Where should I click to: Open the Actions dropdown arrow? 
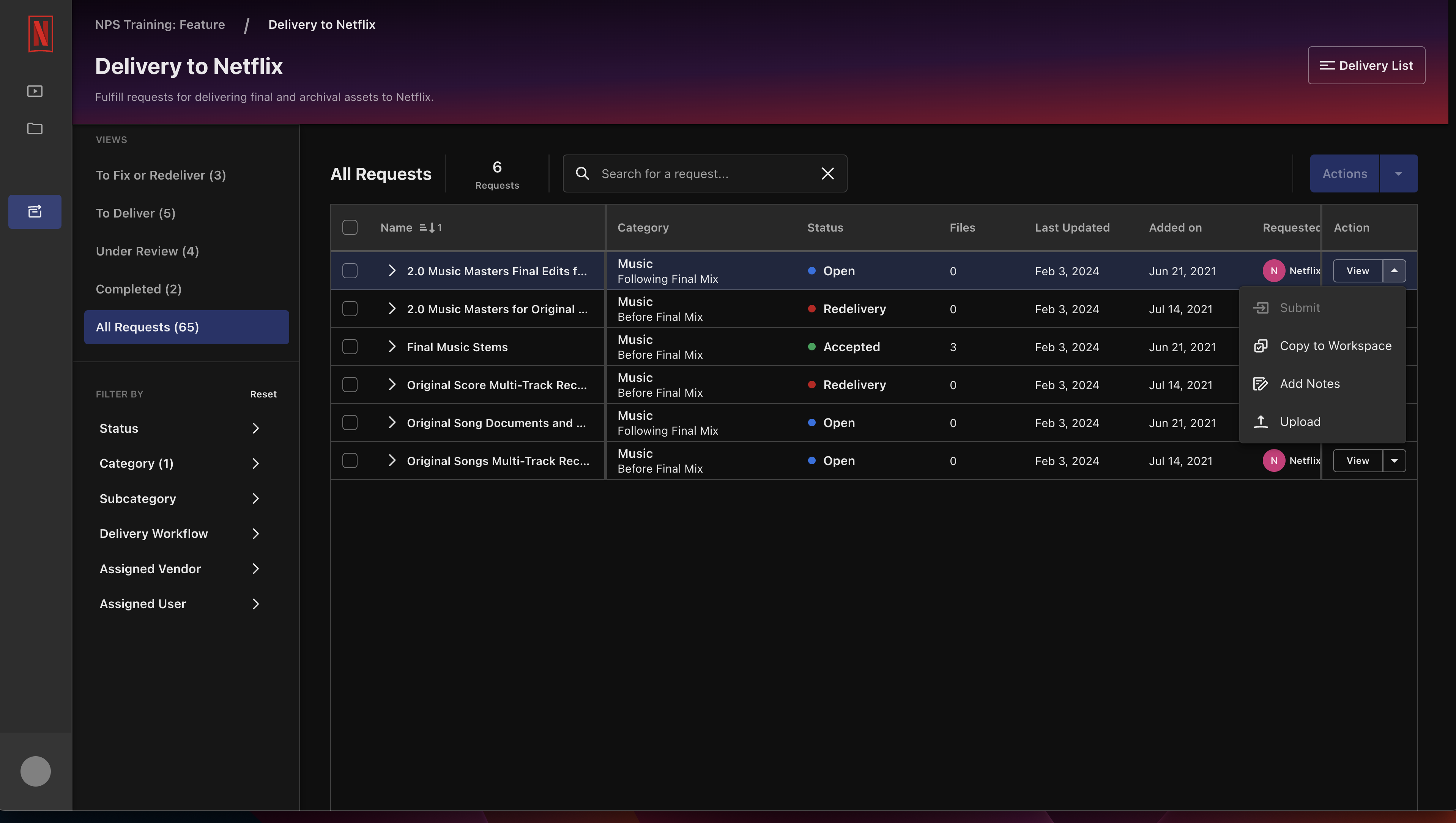[1398, 173]
